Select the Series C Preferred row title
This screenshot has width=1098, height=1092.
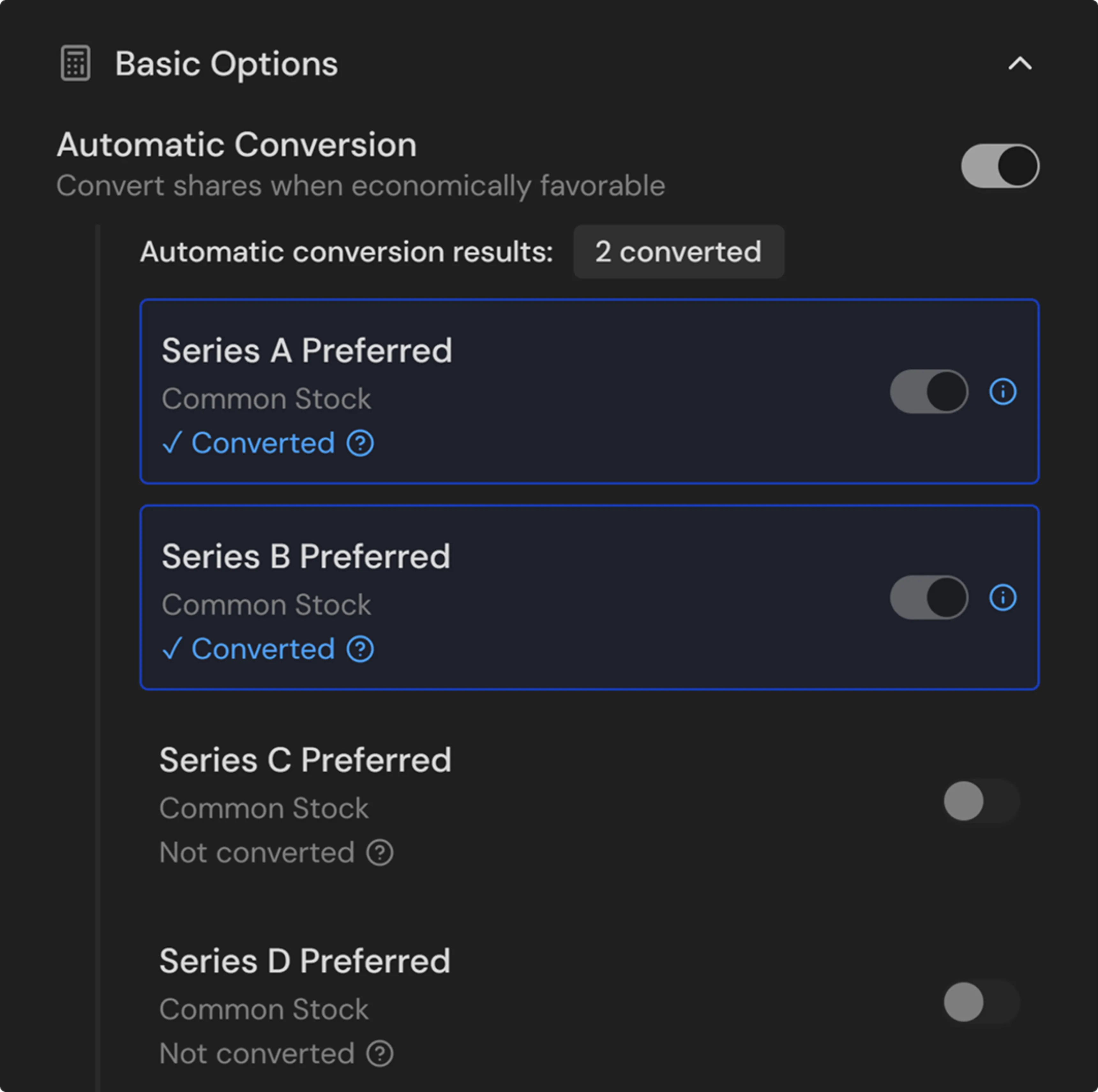point(305,760)
